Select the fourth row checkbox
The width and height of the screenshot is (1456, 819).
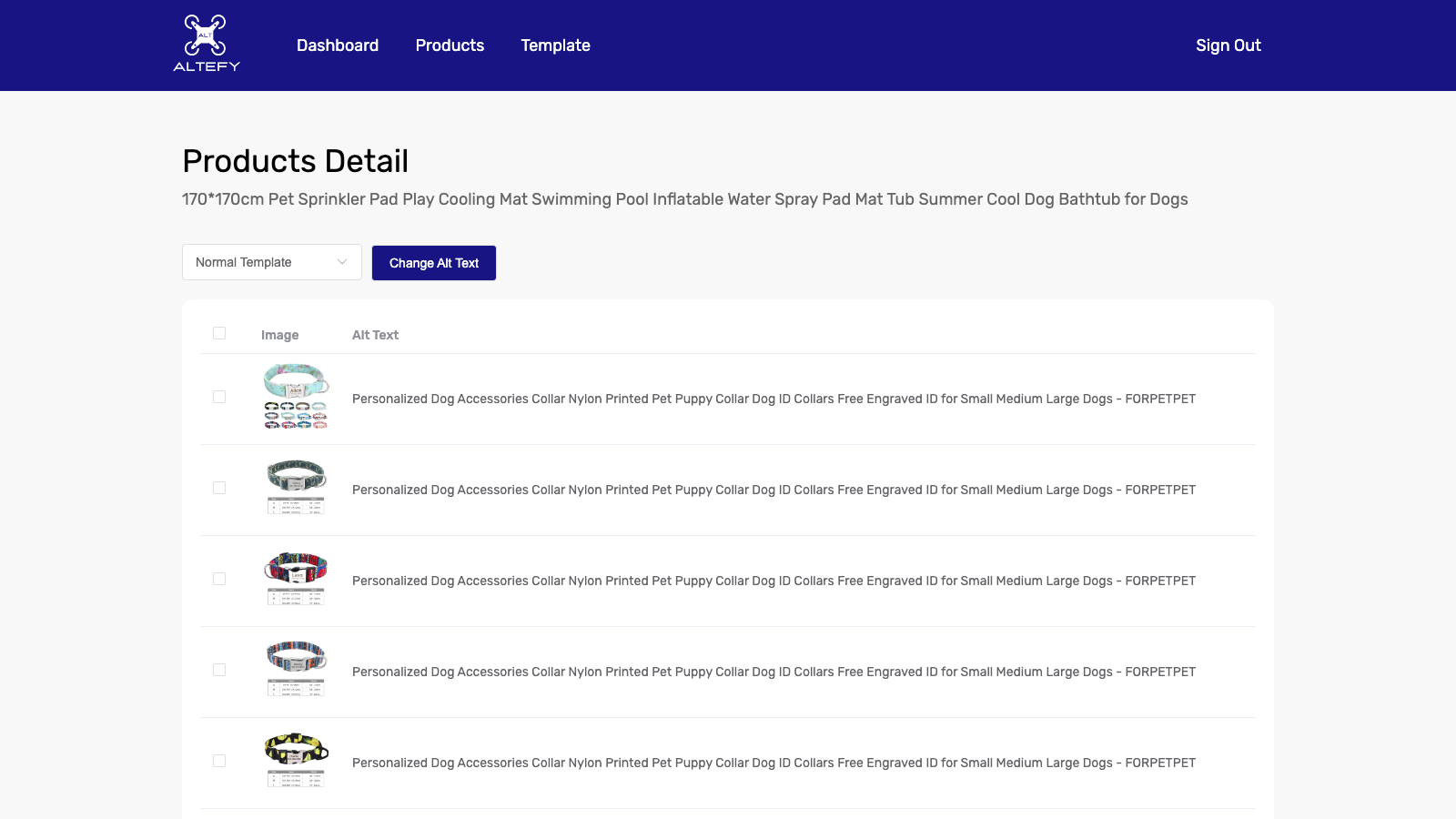219,670
